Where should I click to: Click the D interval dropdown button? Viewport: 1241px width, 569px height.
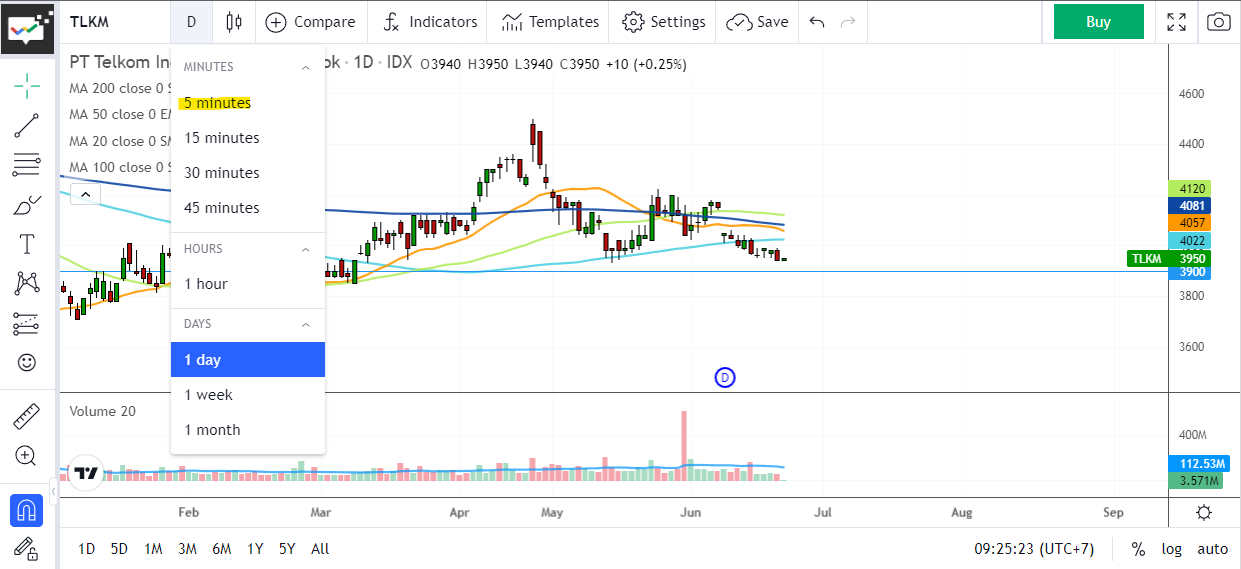pyautogui.click(x=191, y=22)
